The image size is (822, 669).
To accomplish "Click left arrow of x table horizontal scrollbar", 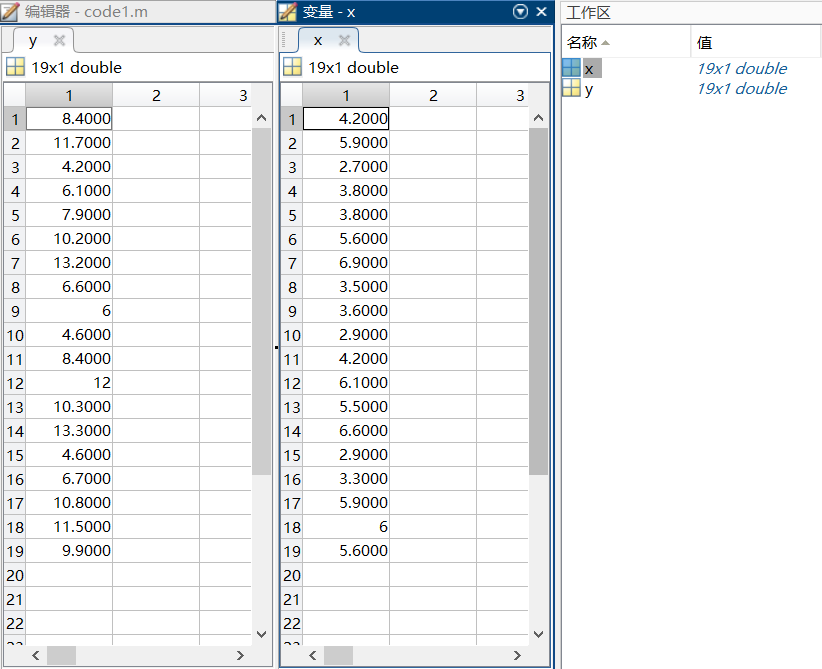I will coord(312,655).
